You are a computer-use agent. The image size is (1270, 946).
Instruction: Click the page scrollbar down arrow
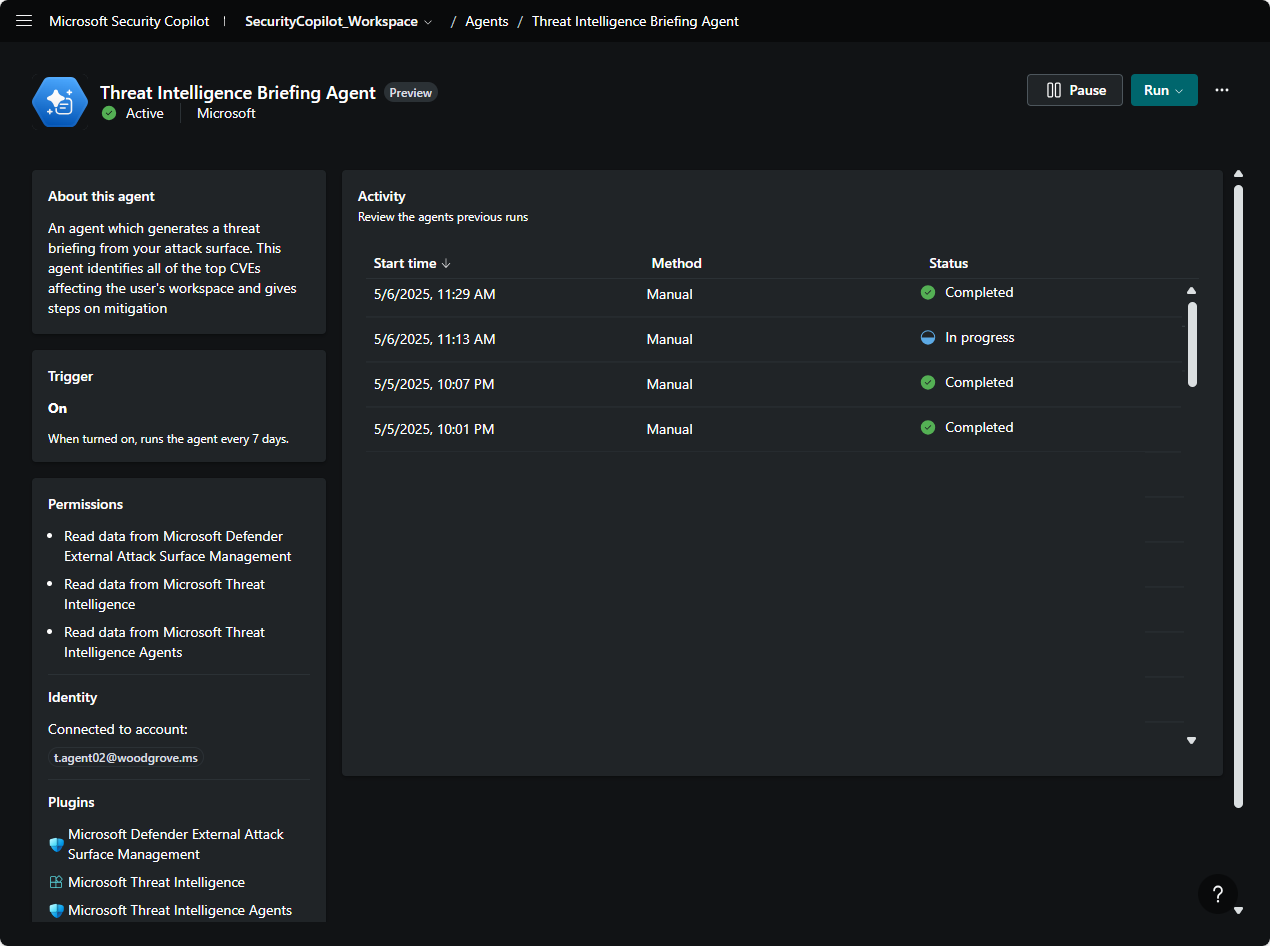click(1238, 910)
